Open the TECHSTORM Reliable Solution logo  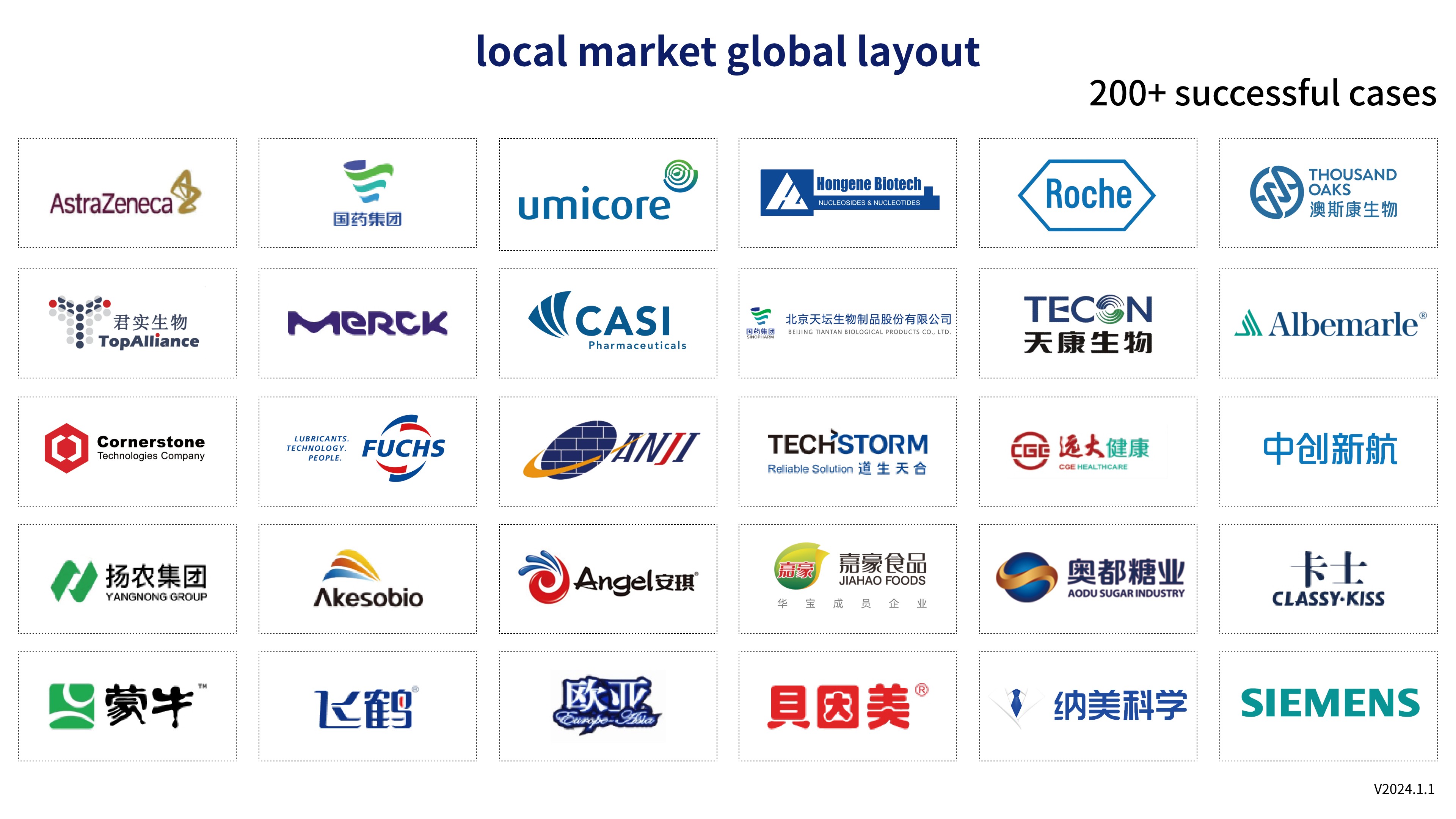(x=848, y=452)
